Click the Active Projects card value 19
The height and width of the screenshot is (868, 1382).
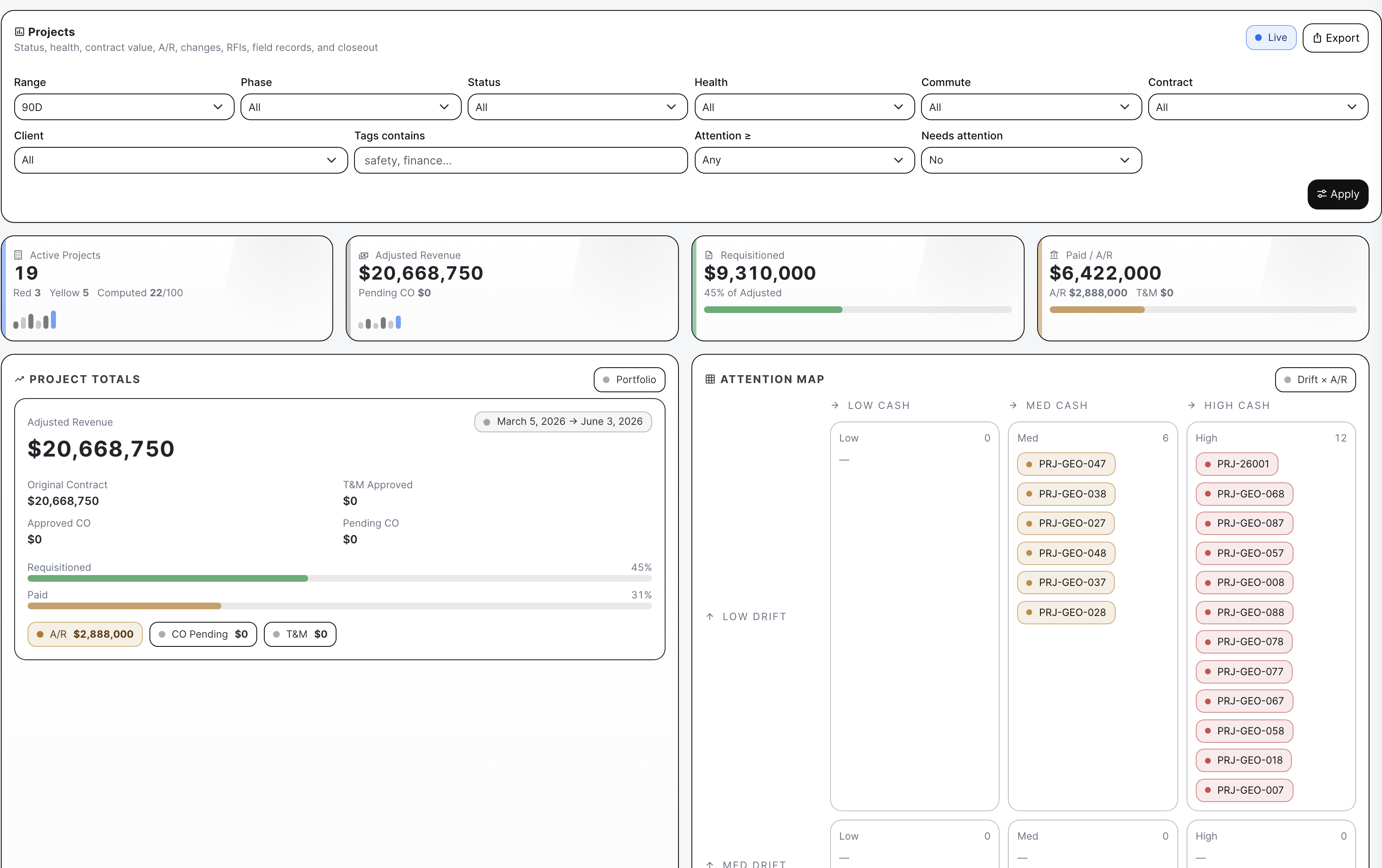point(26,273)
